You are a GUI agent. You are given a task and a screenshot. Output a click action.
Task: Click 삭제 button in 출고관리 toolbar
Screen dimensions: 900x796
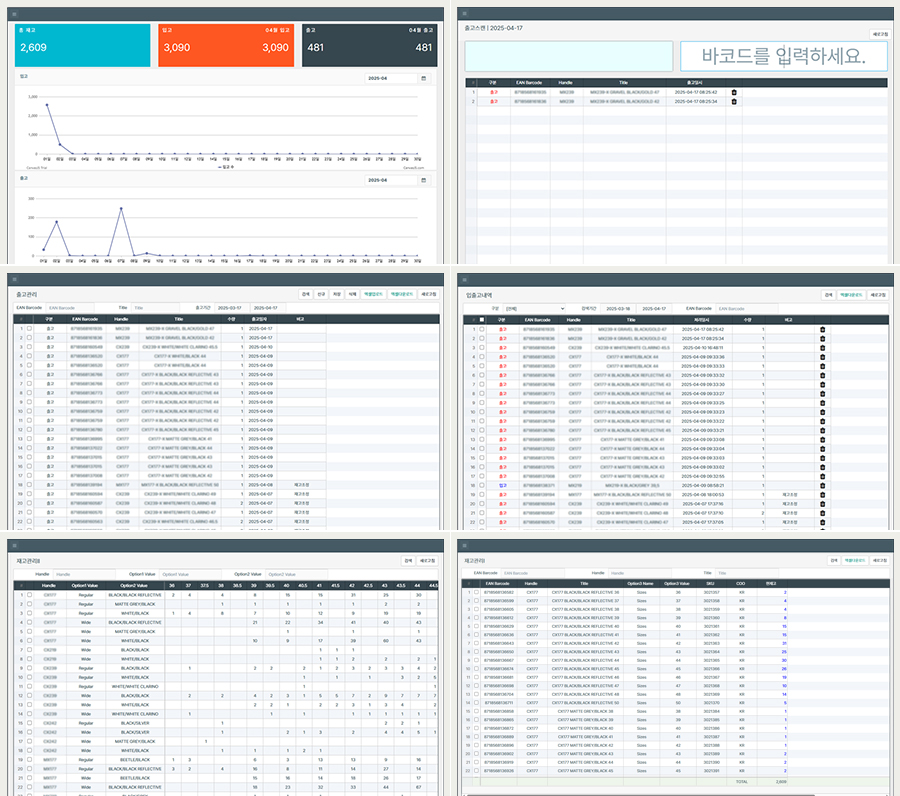pyautogui.click(x=352, y=294)
